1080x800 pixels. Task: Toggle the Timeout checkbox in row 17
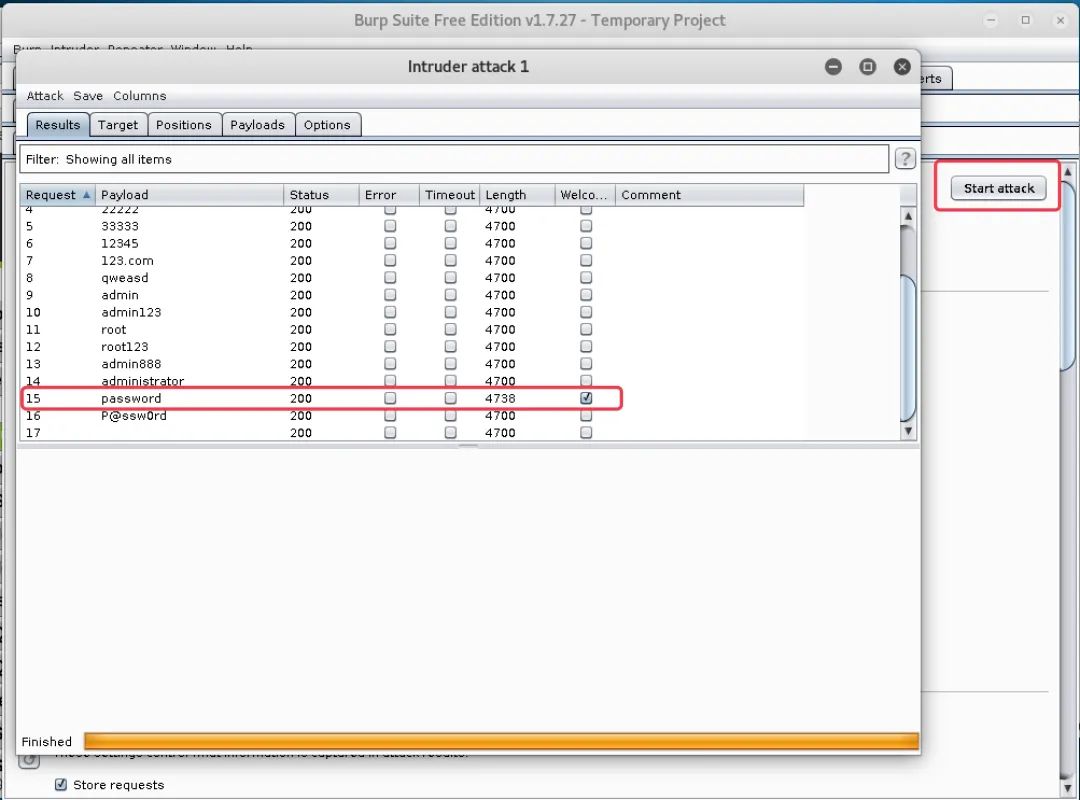click(450, 432)
